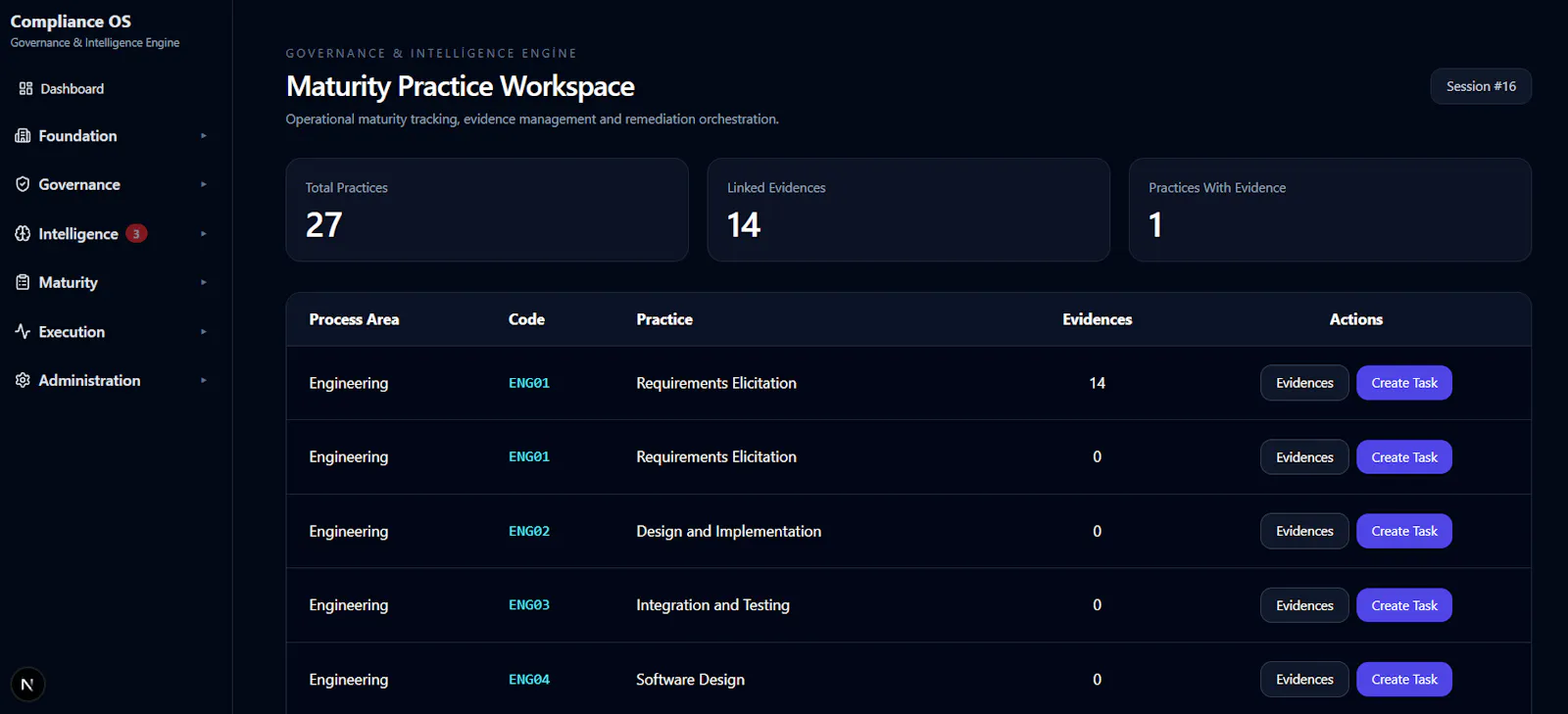Click the Practices With Evidence card
The width and height of the screenshot is (1568, 714).
click(1330, 210)
